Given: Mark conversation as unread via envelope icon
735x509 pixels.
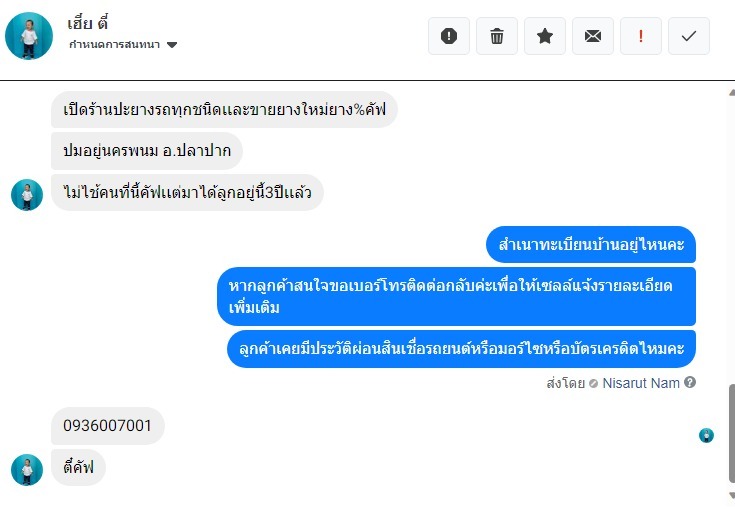Looking at the screenshot, I should click(593, 36).
